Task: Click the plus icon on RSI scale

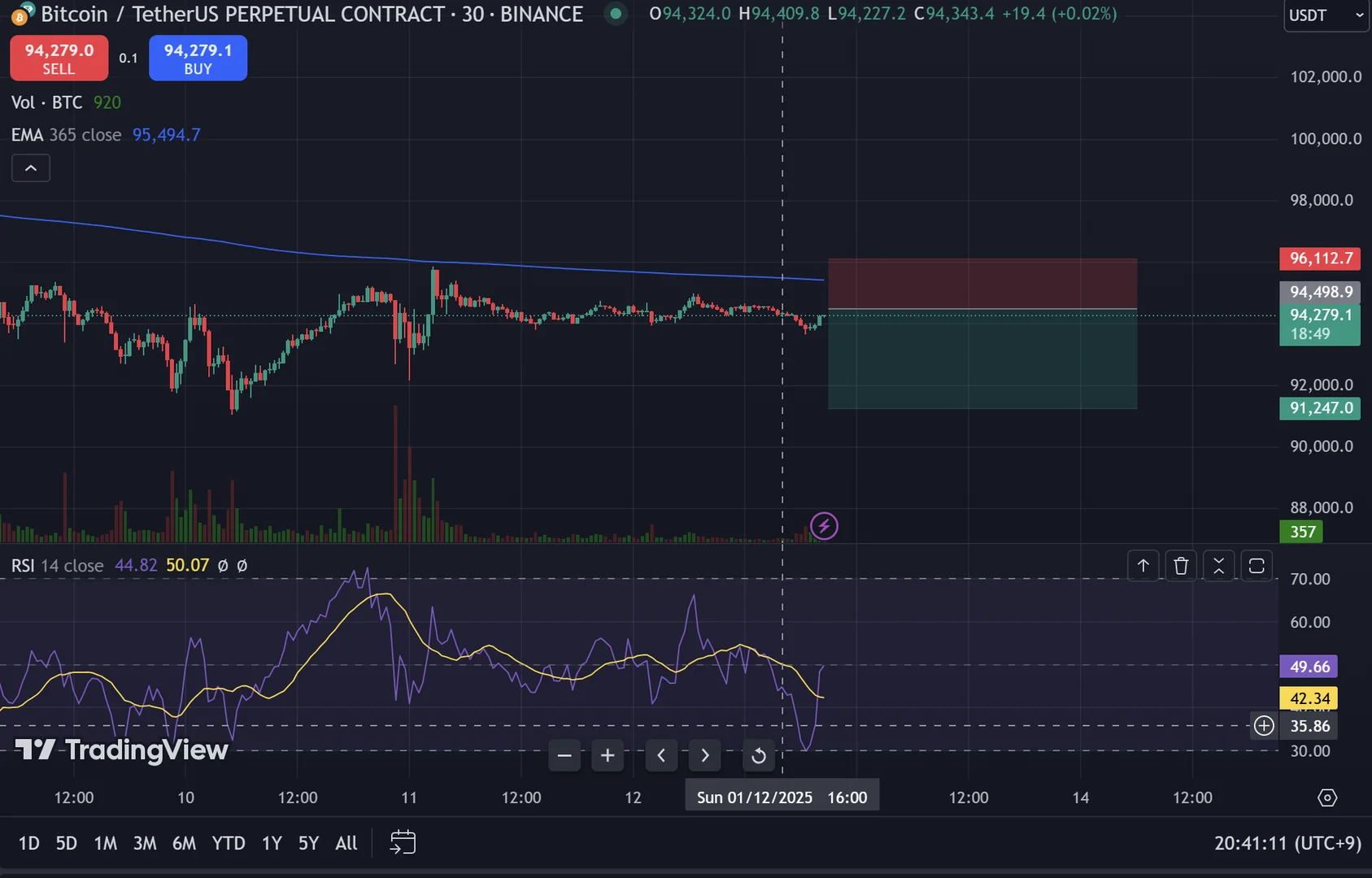Action: click(1264, 726)
